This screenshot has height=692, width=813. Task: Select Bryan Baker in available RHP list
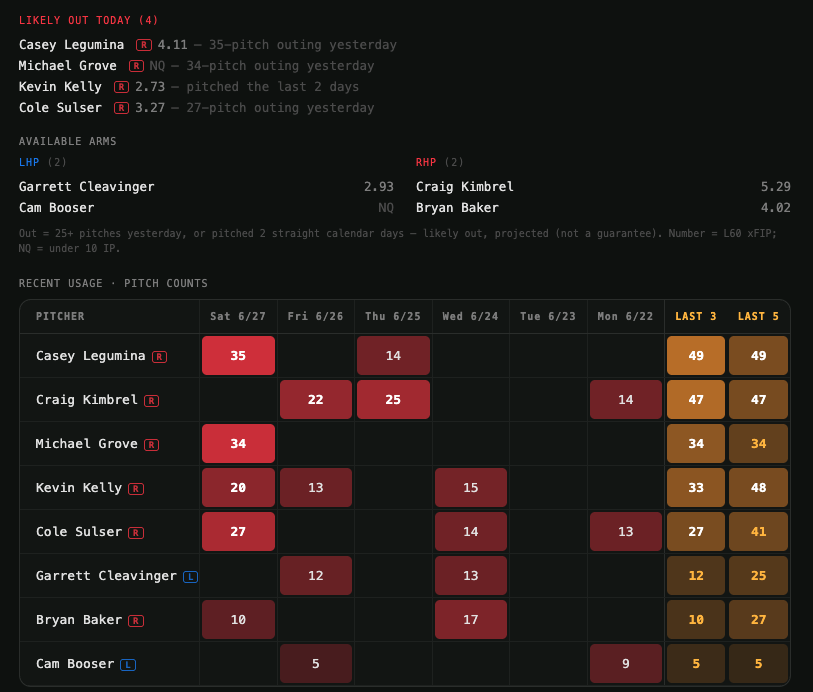point(457,208)
